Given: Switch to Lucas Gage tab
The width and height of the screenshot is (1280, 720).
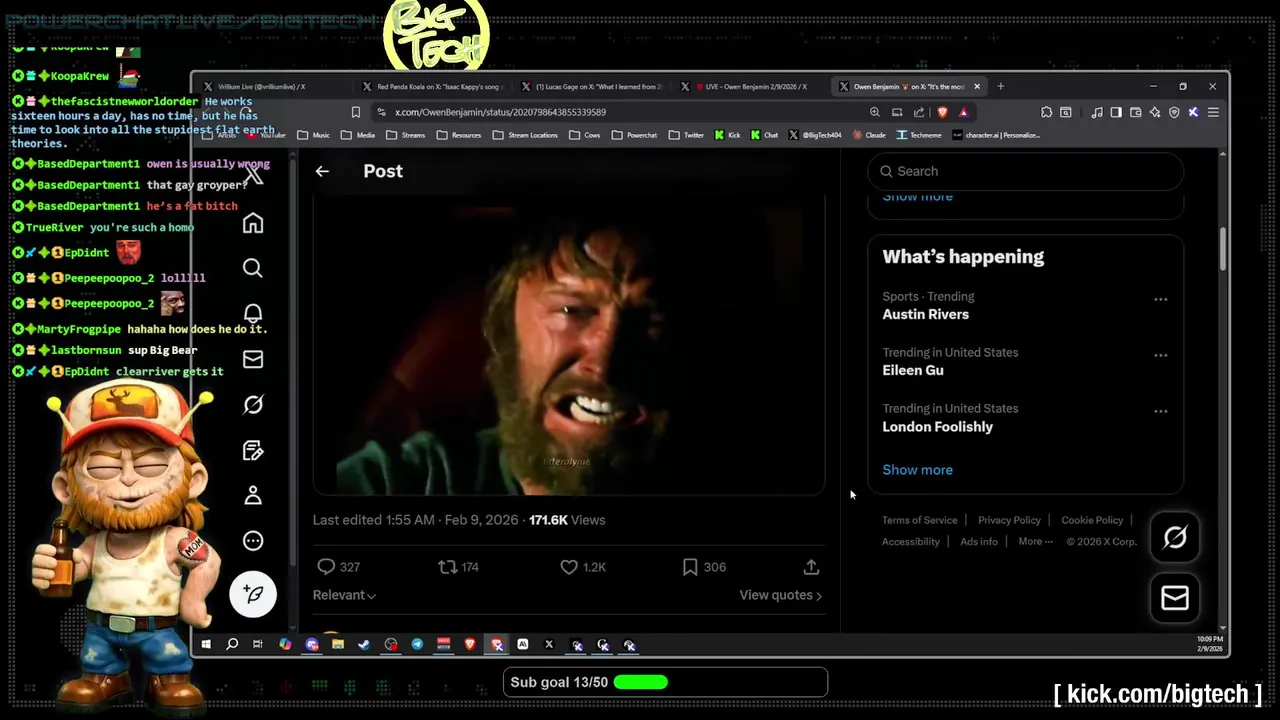Looking at the screenshot, I should (595, 87).
